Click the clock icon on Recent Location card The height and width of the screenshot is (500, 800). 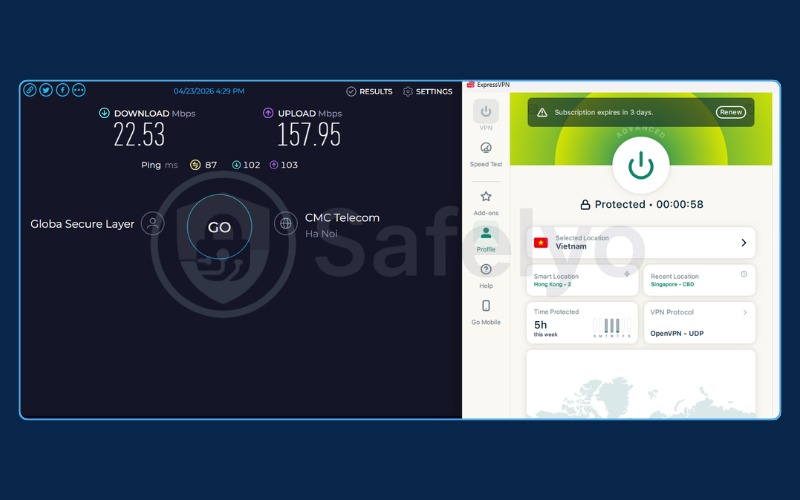pyautogui.click(x=744, y=274)
